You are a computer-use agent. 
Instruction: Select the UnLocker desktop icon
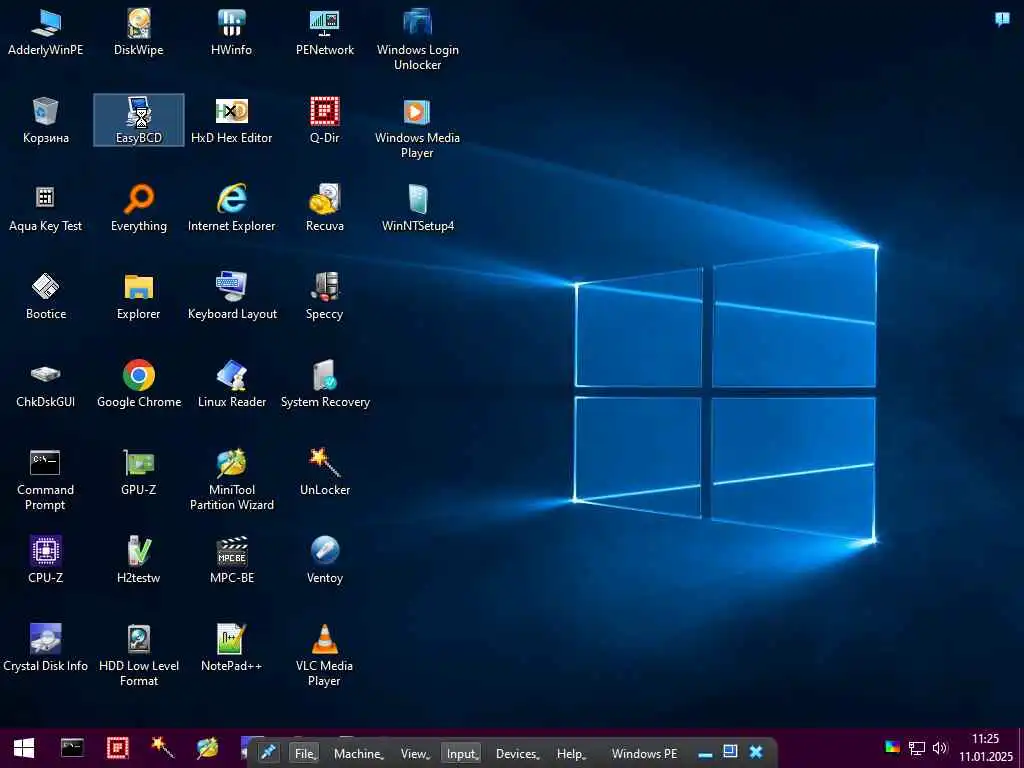point(325,473)
